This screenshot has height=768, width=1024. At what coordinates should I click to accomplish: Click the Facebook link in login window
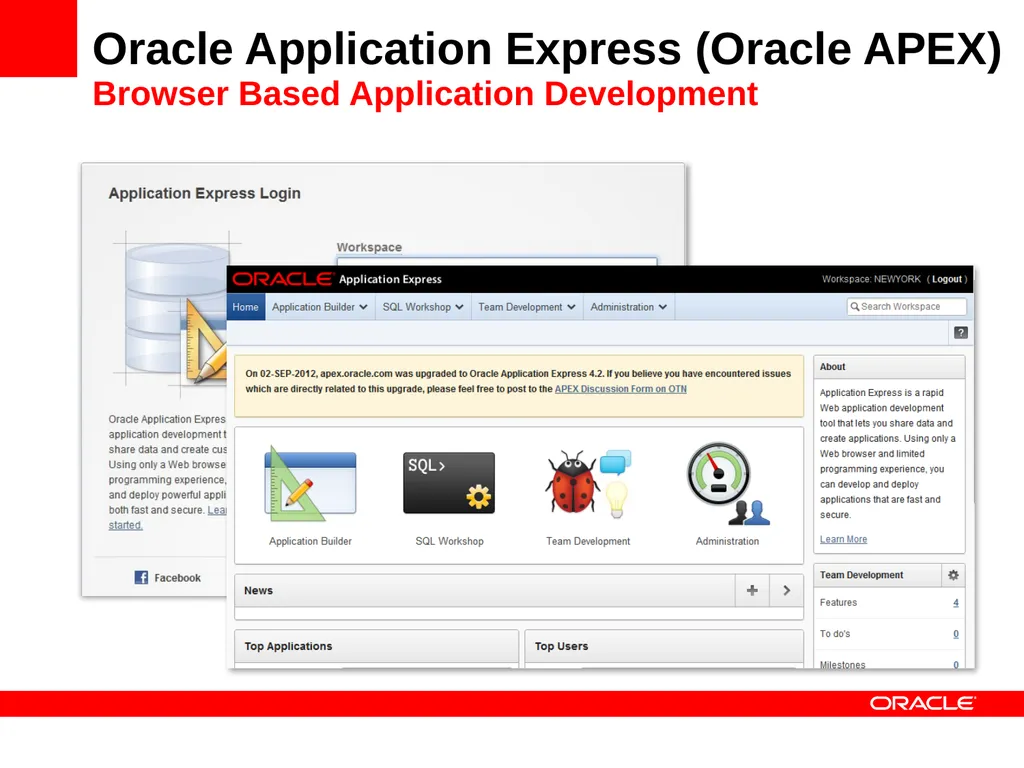(x=177, y=578)
